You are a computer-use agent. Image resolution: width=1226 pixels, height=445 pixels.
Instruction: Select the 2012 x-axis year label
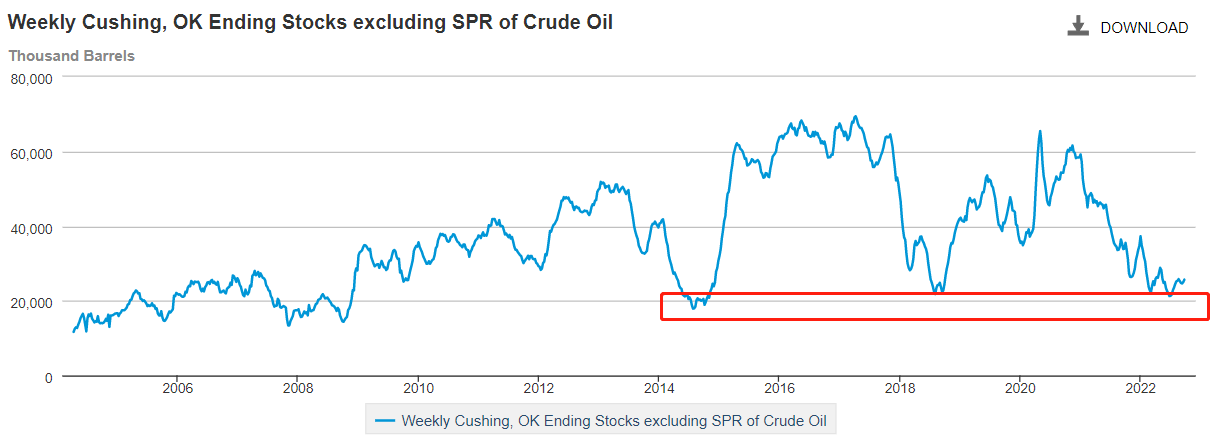point(538,388)
